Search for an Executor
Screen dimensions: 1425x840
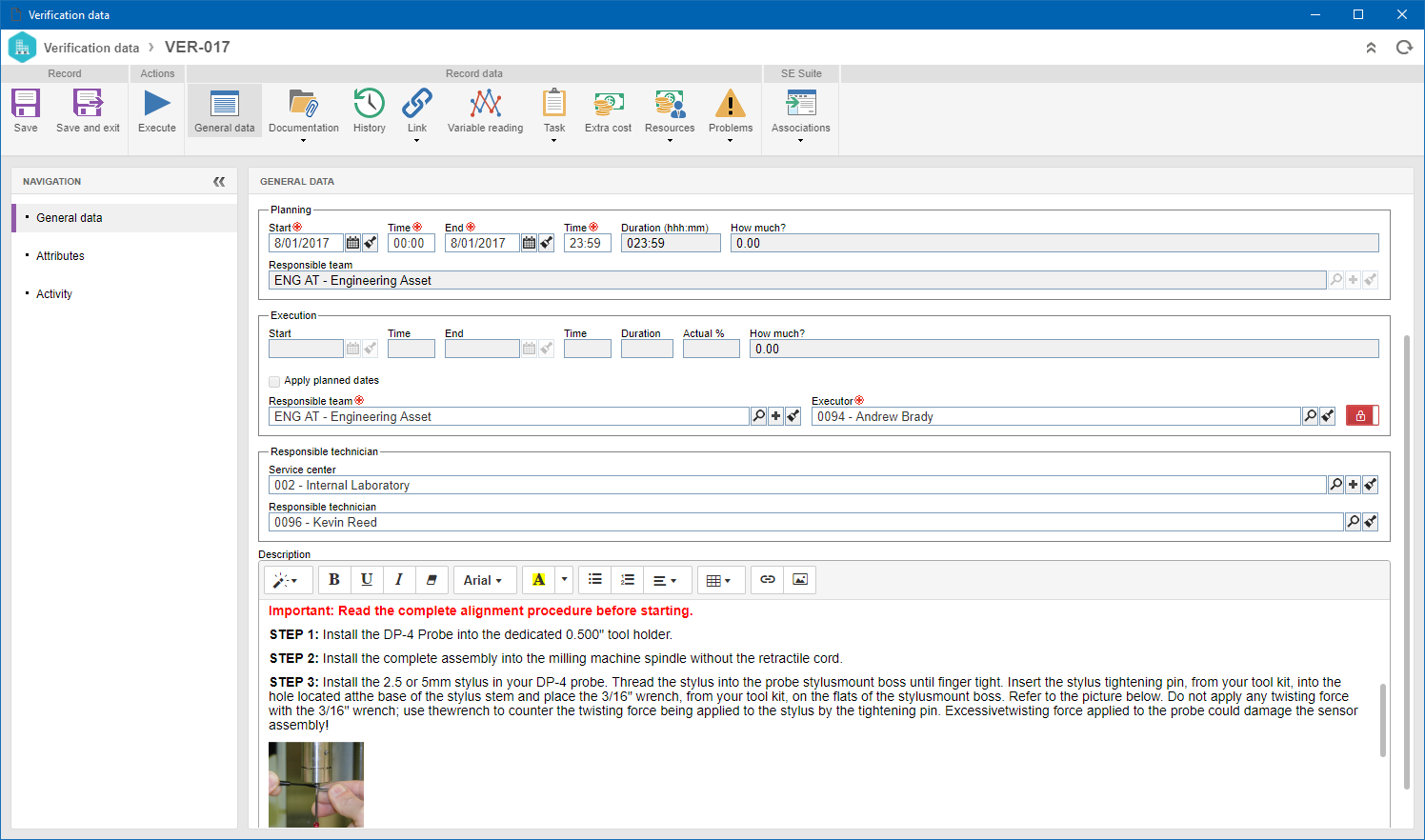coord(1311,416)
